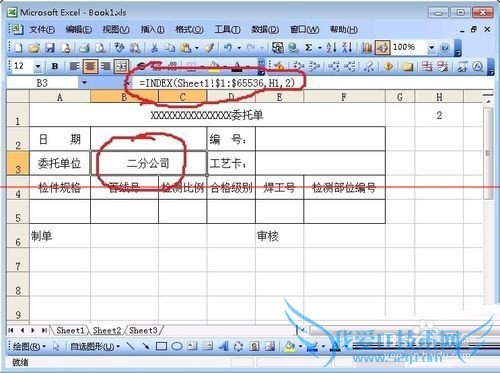Select row 5 header
This screenshot has height=373, width=500.
point(18,212)
